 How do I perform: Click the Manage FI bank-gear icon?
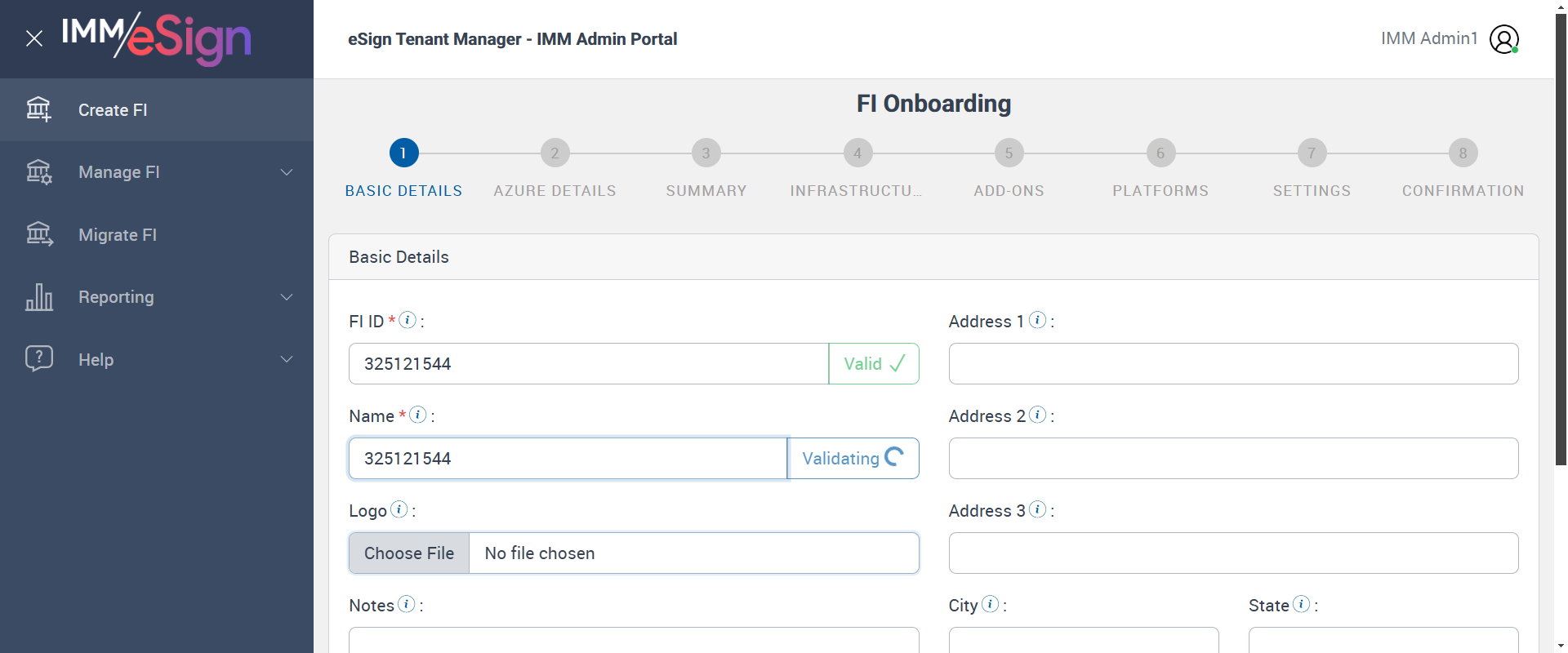(x=38, y=172)
